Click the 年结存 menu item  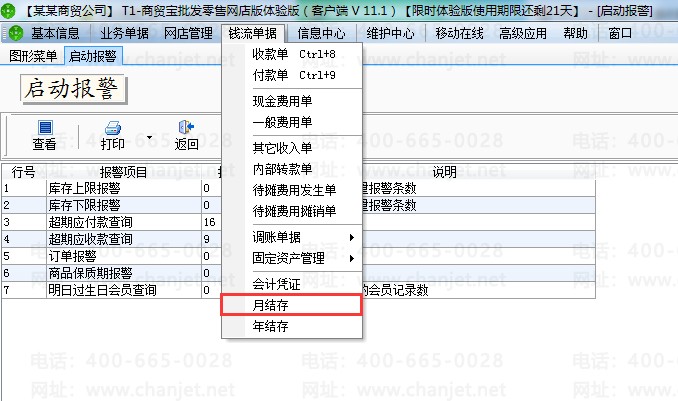click(x=292, y=326)
